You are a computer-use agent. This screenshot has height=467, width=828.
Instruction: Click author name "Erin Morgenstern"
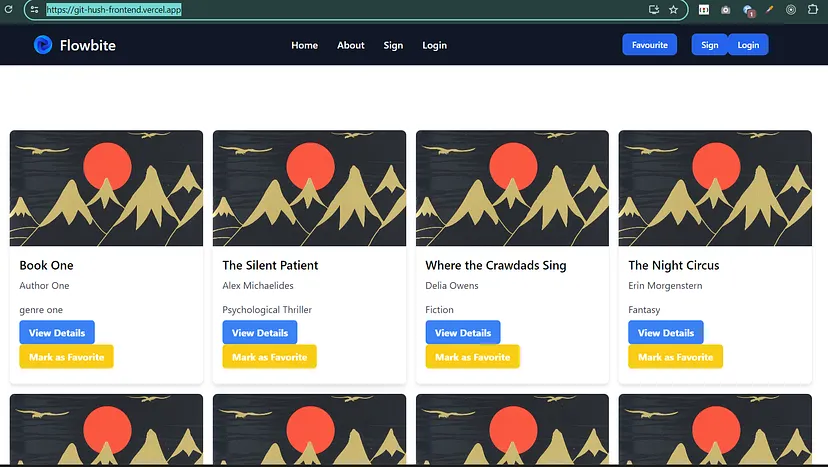[665, 286]
